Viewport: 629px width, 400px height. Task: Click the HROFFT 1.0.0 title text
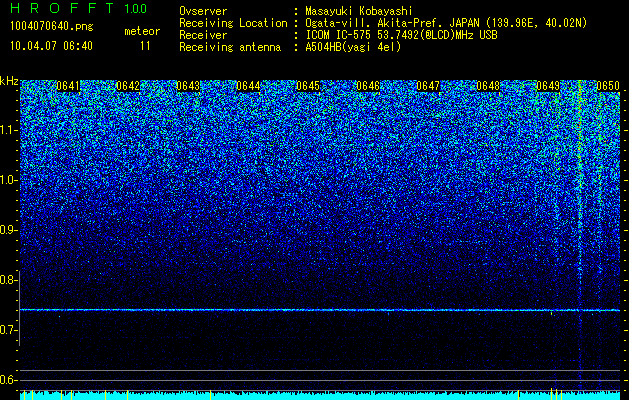coord(79,8)
